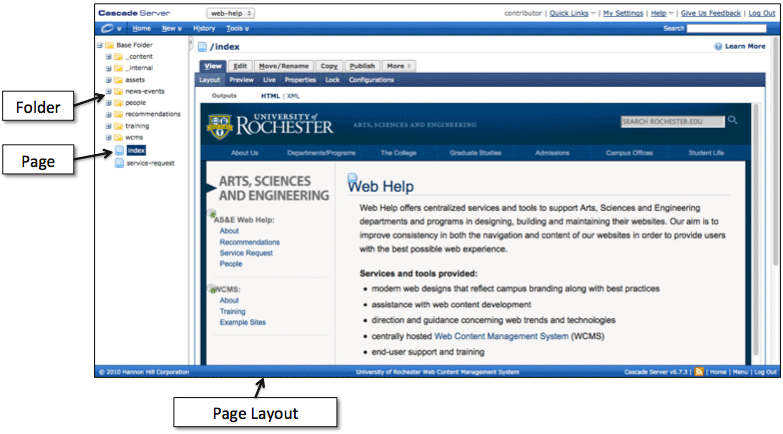Image resolution: width=783 pixels, height=434 pixels.
Task: Open the More tab menu
Action: pos(399,66)
